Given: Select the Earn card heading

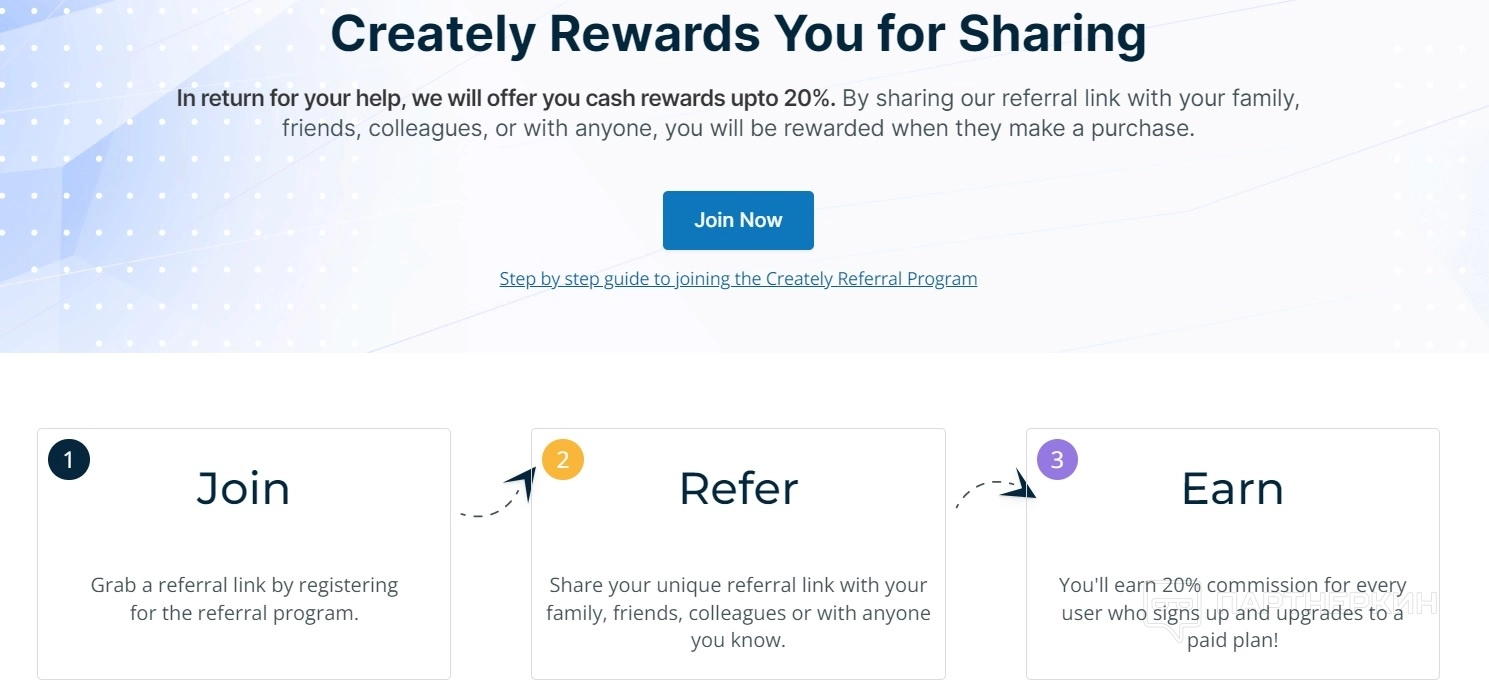Looking at the screenshot, I should [x=1232, y=489].
